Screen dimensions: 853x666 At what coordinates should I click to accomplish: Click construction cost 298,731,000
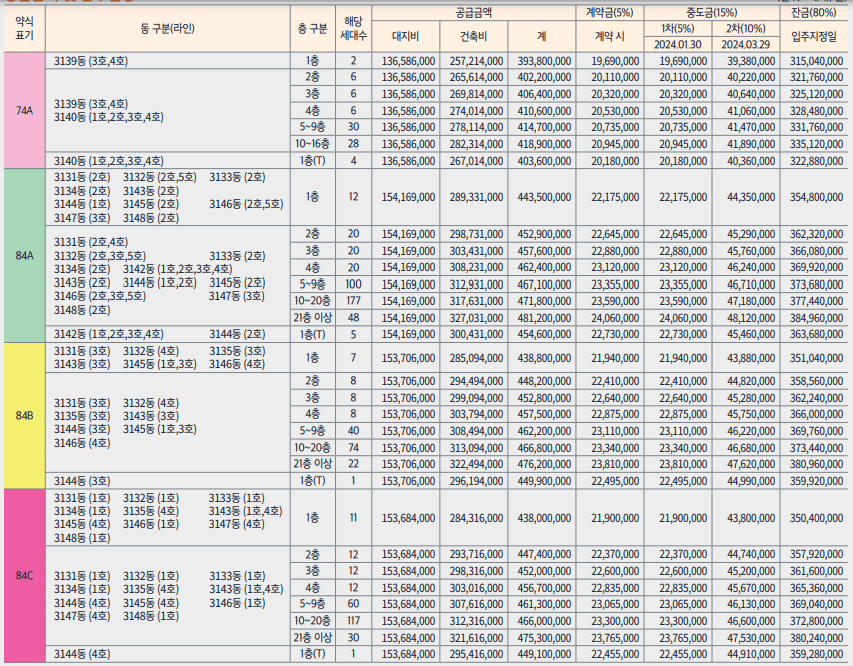point(476,234)
